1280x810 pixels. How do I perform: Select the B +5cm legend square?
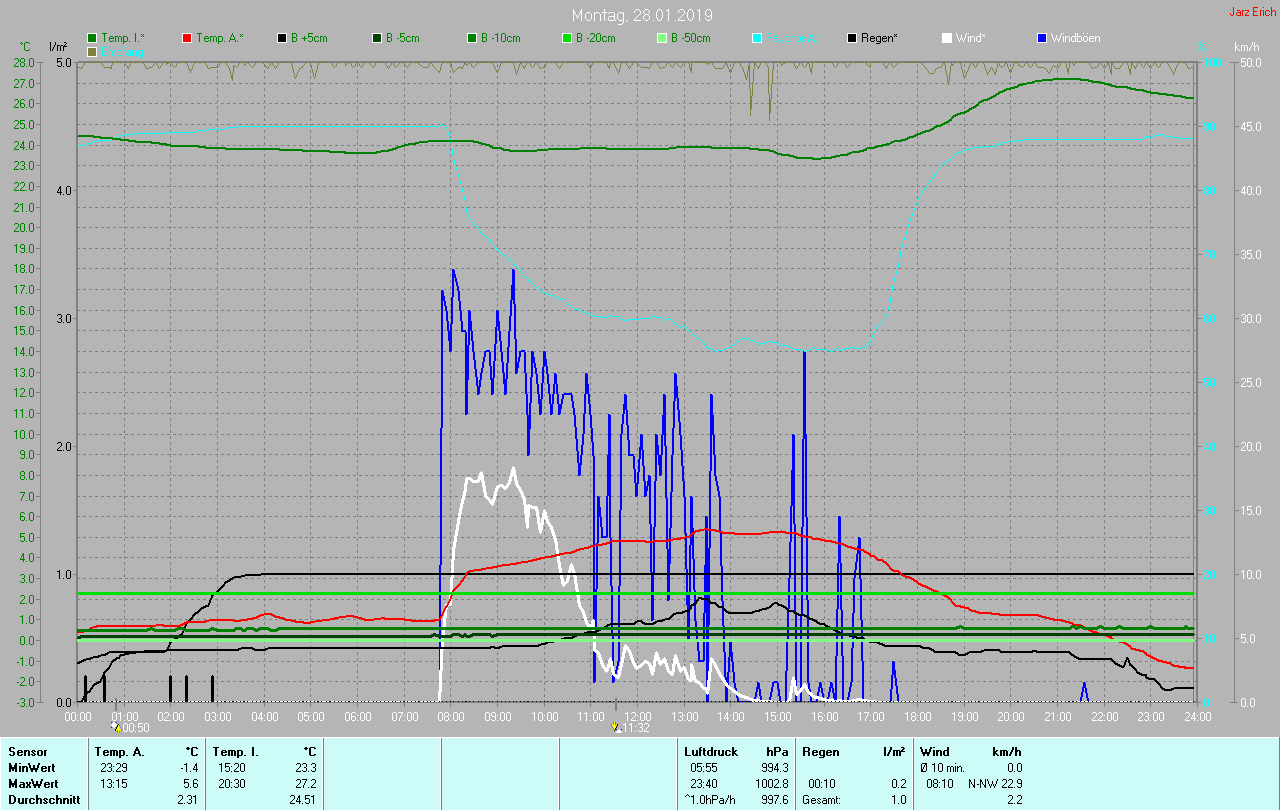click(283, 38)
